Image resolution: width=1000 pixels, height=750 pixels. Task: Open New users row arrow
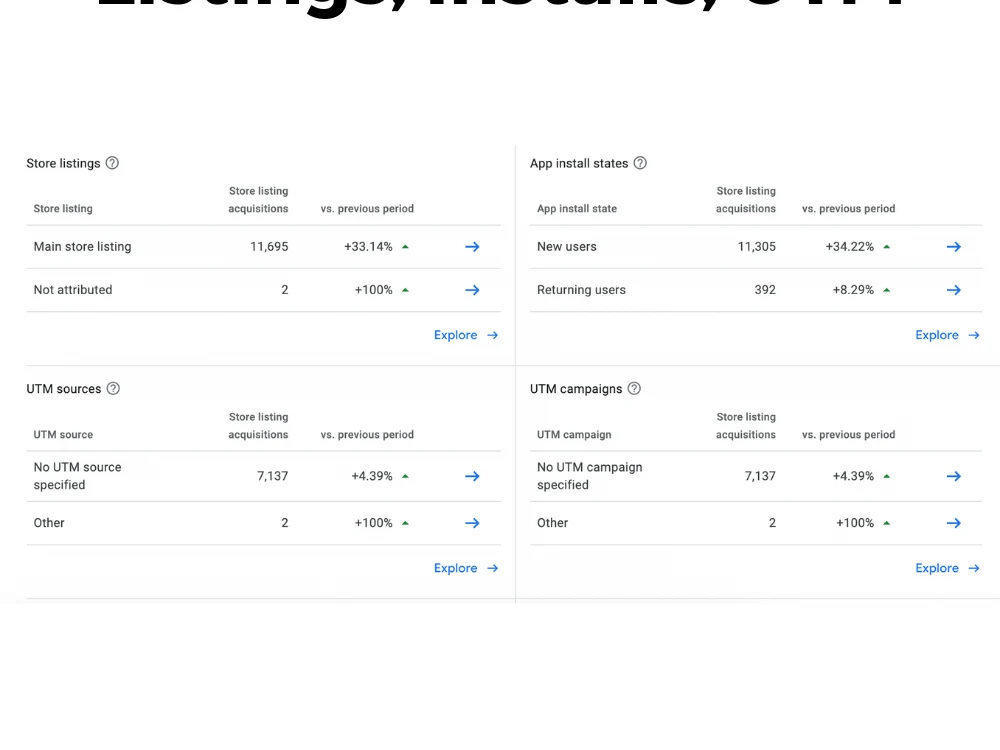click(x=953, y=247)
